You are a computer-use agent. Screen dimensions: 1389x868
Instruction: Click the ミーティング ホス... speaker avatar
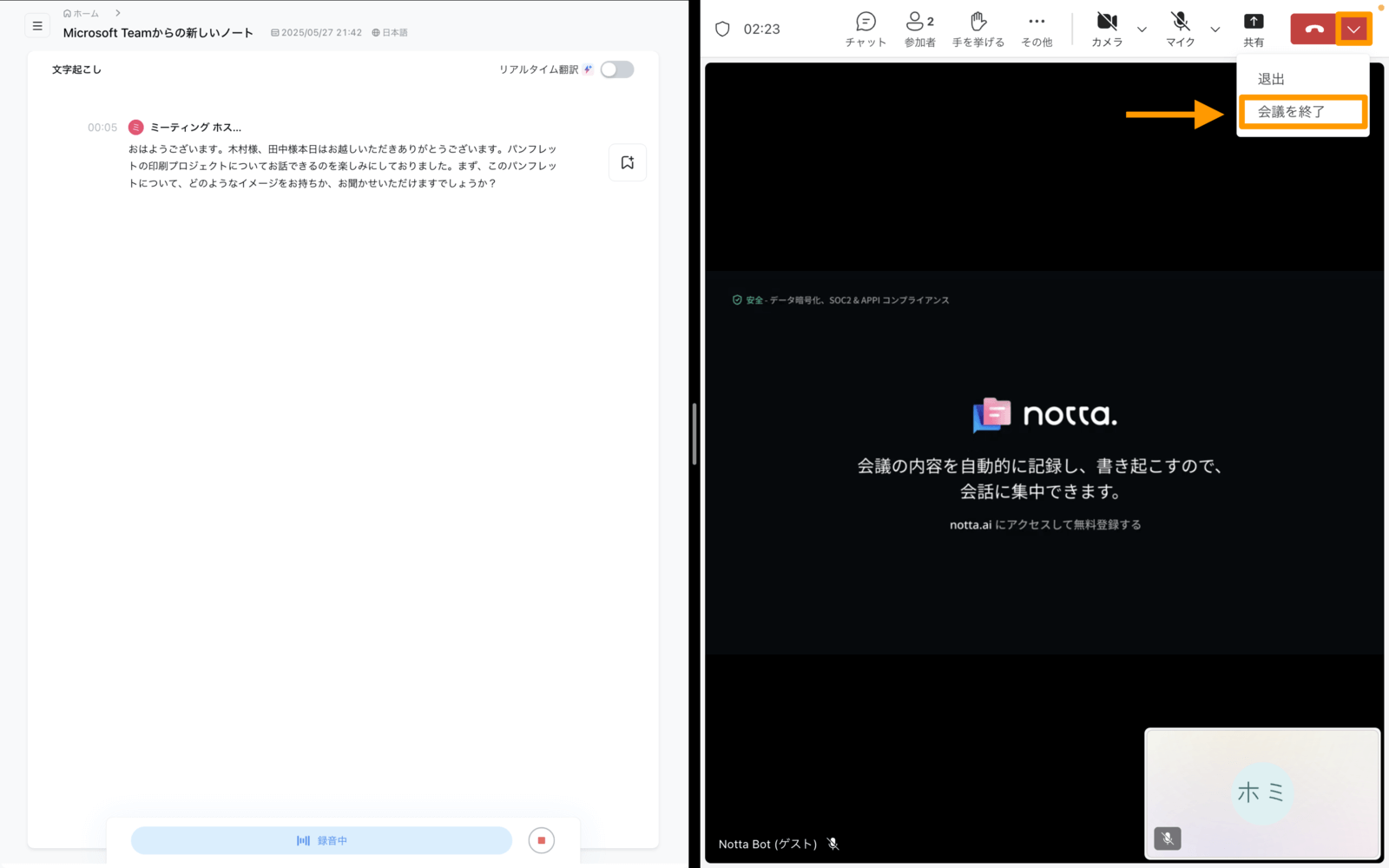pyautogui.click(x=135, y=128)
